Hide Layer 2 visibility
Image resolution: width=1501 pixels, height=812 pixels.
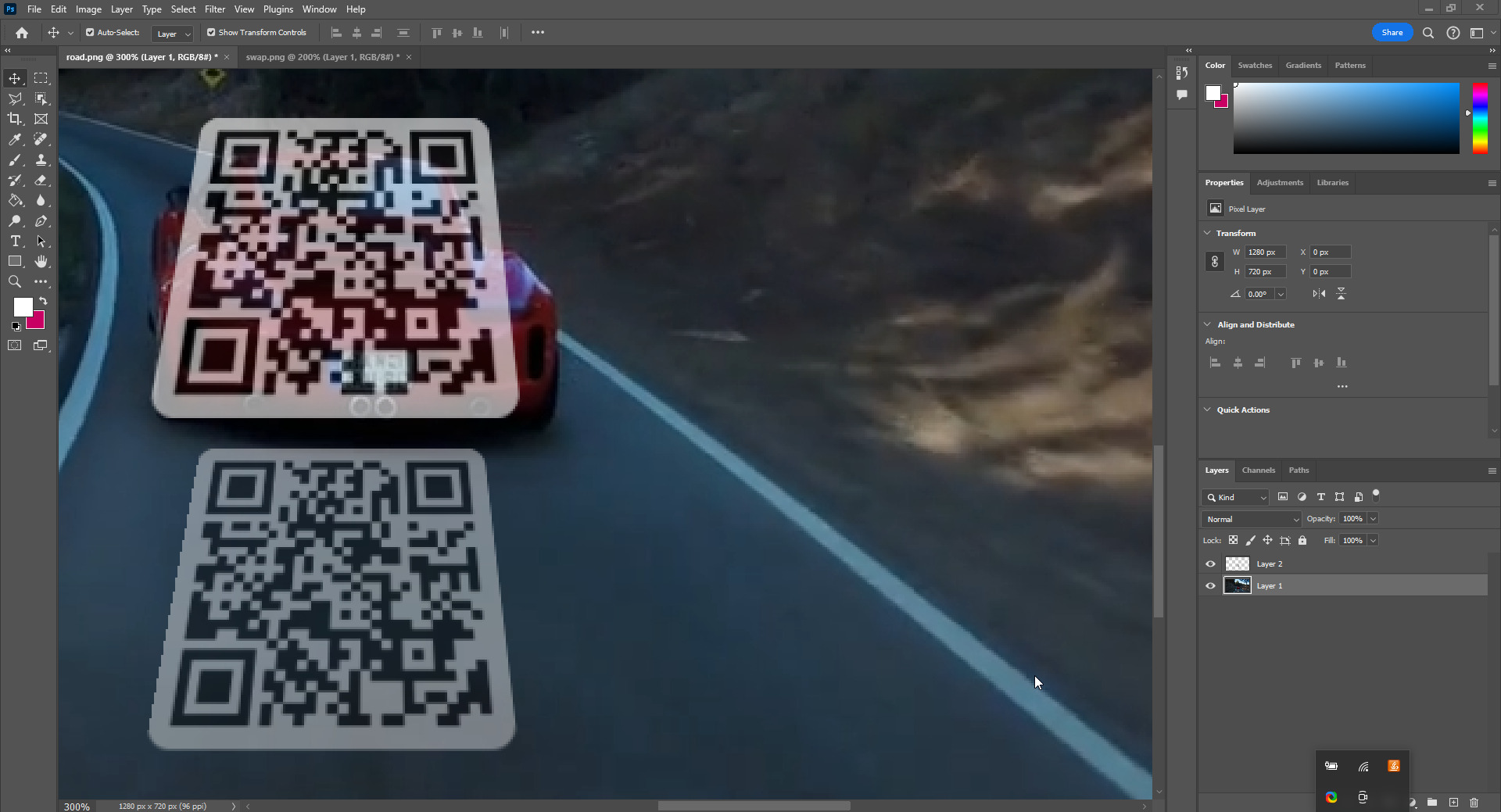(1211, 564)
